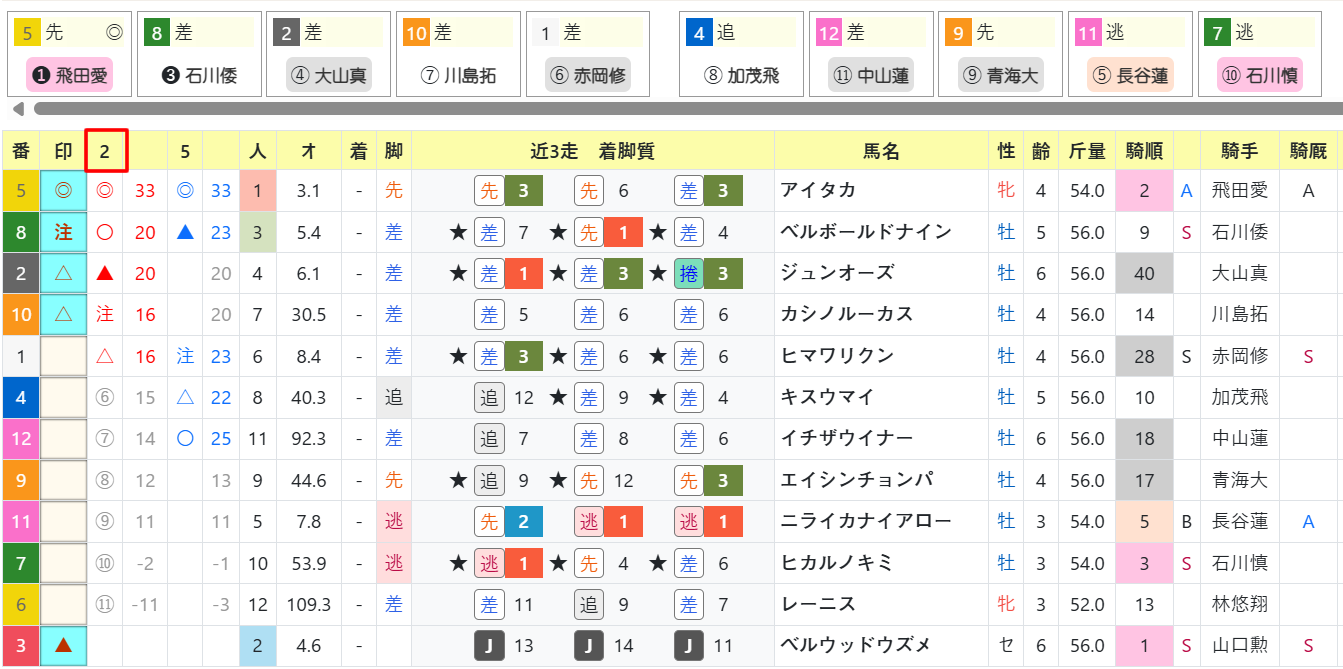Click the blue number 4 badge on the top 加茂飛 card

(699, 33)
